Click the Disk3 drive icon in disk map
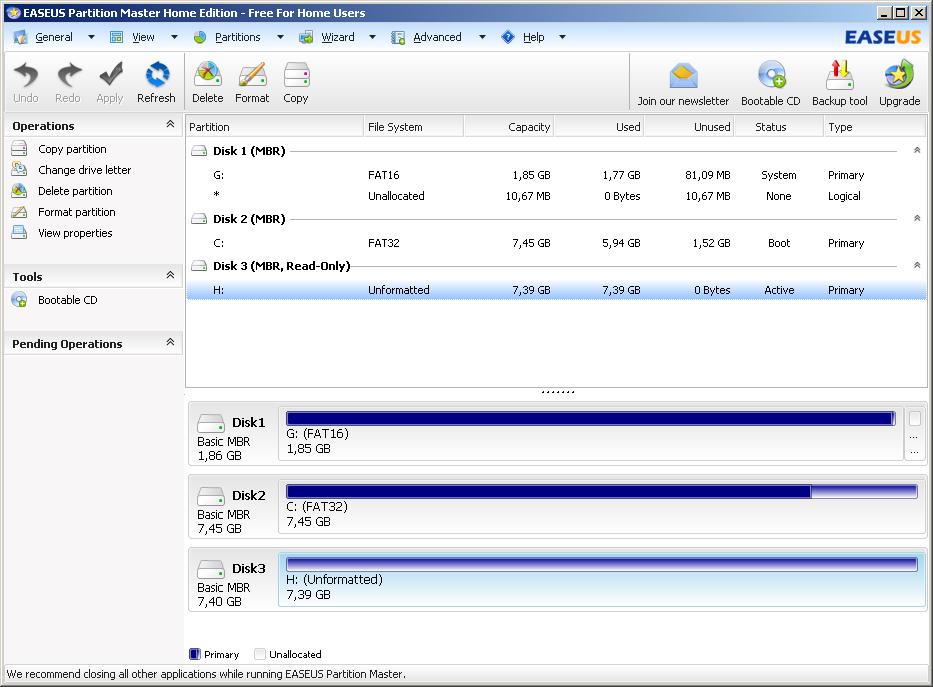Image resolution: width=933 pixels, height=687 pixels. [x=211, y=569]
